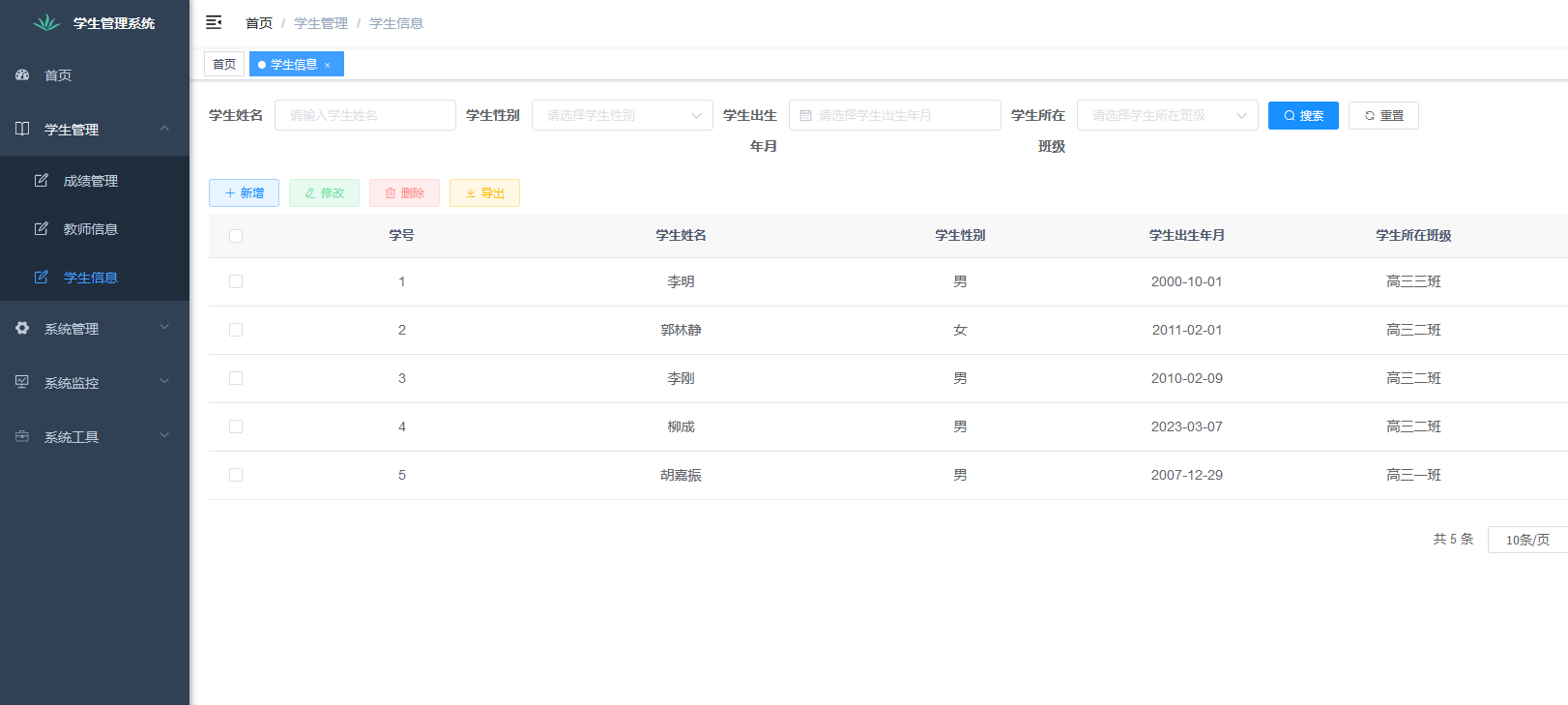Click 首页 in the breadcrumb
This screenshot has height=705, width=1568.
click(x=259, y=23)
